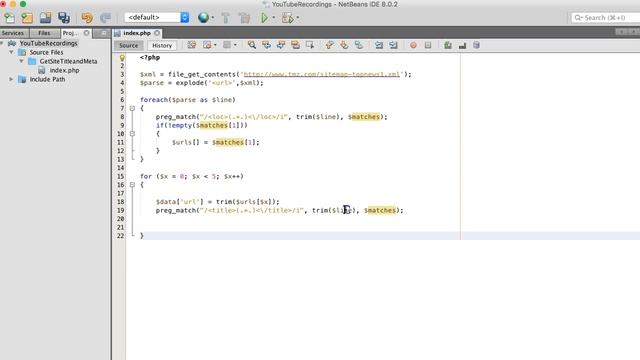Toggle Highlight Search in editor toolbar

[296, 45]
